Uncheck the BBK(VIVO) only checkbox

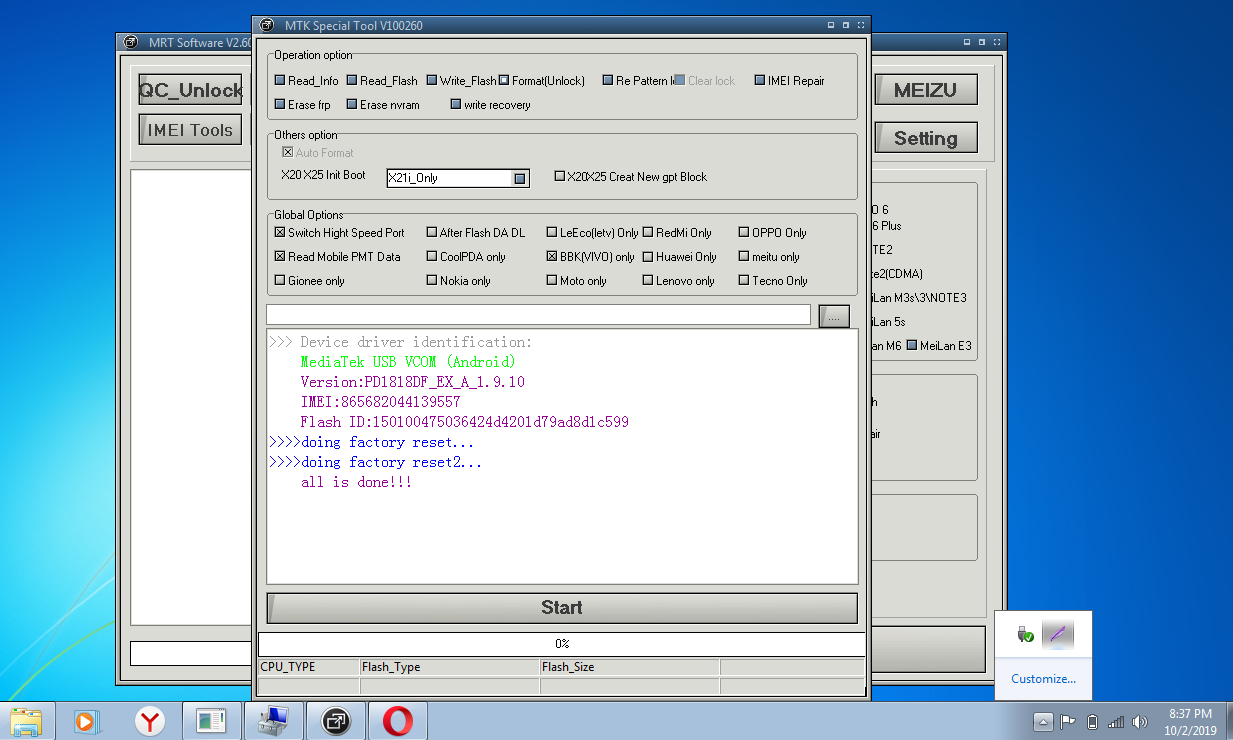(552, 257)
